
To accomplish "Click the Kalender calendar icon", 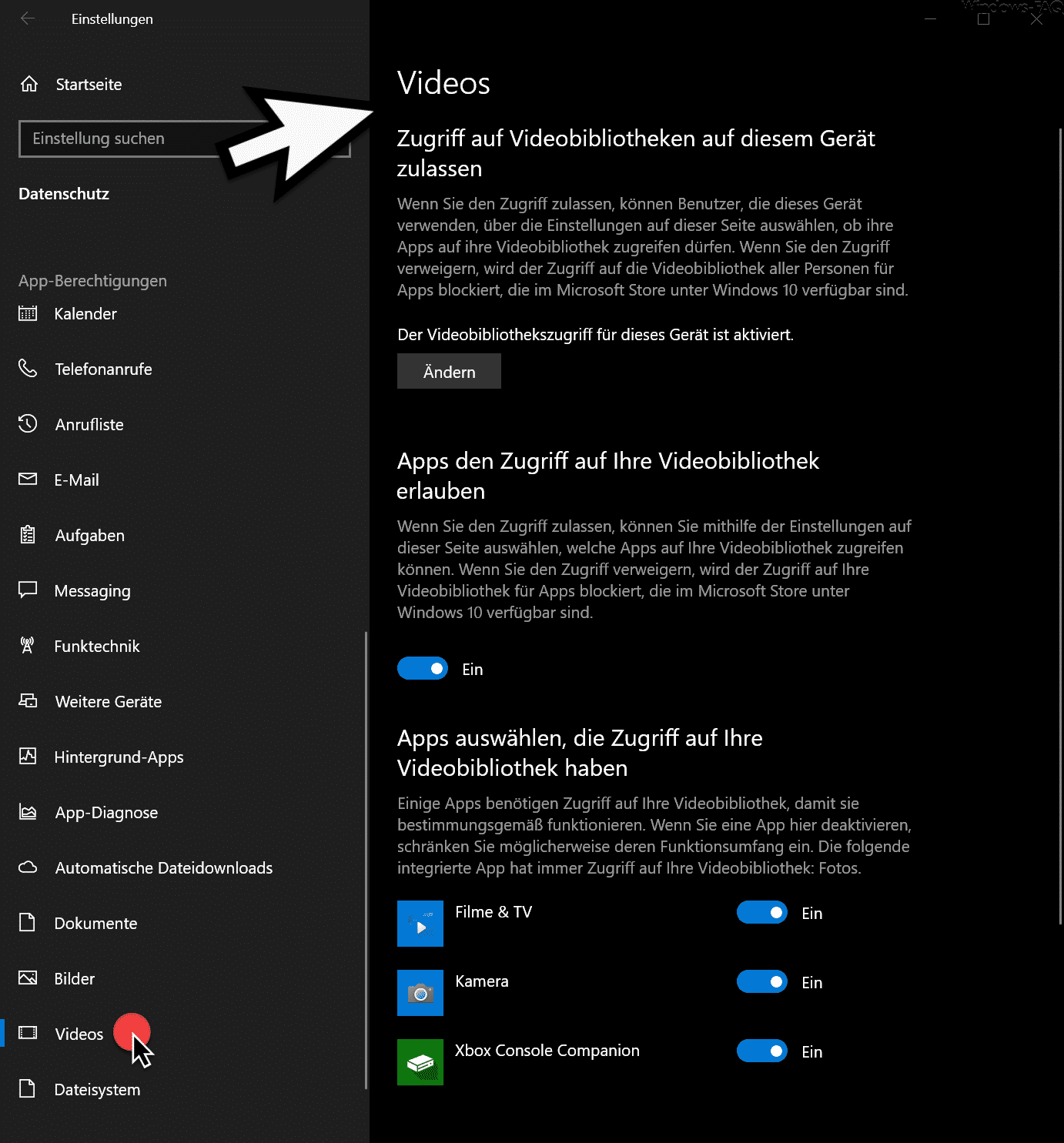I will point(28,313).
